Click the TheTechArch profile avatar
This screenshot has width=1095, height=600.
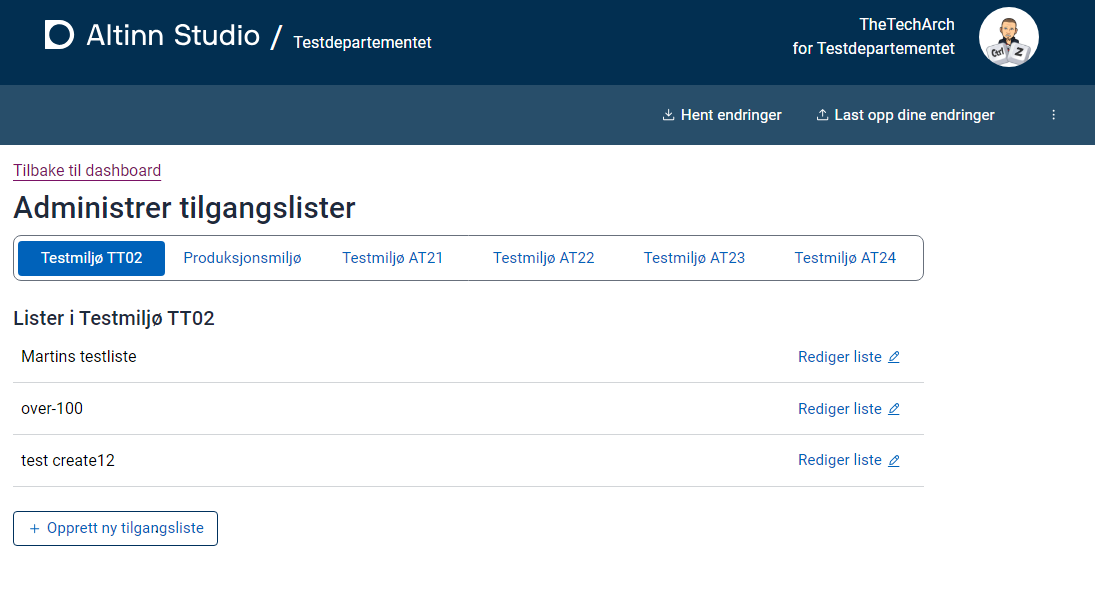coord(1008,36)
